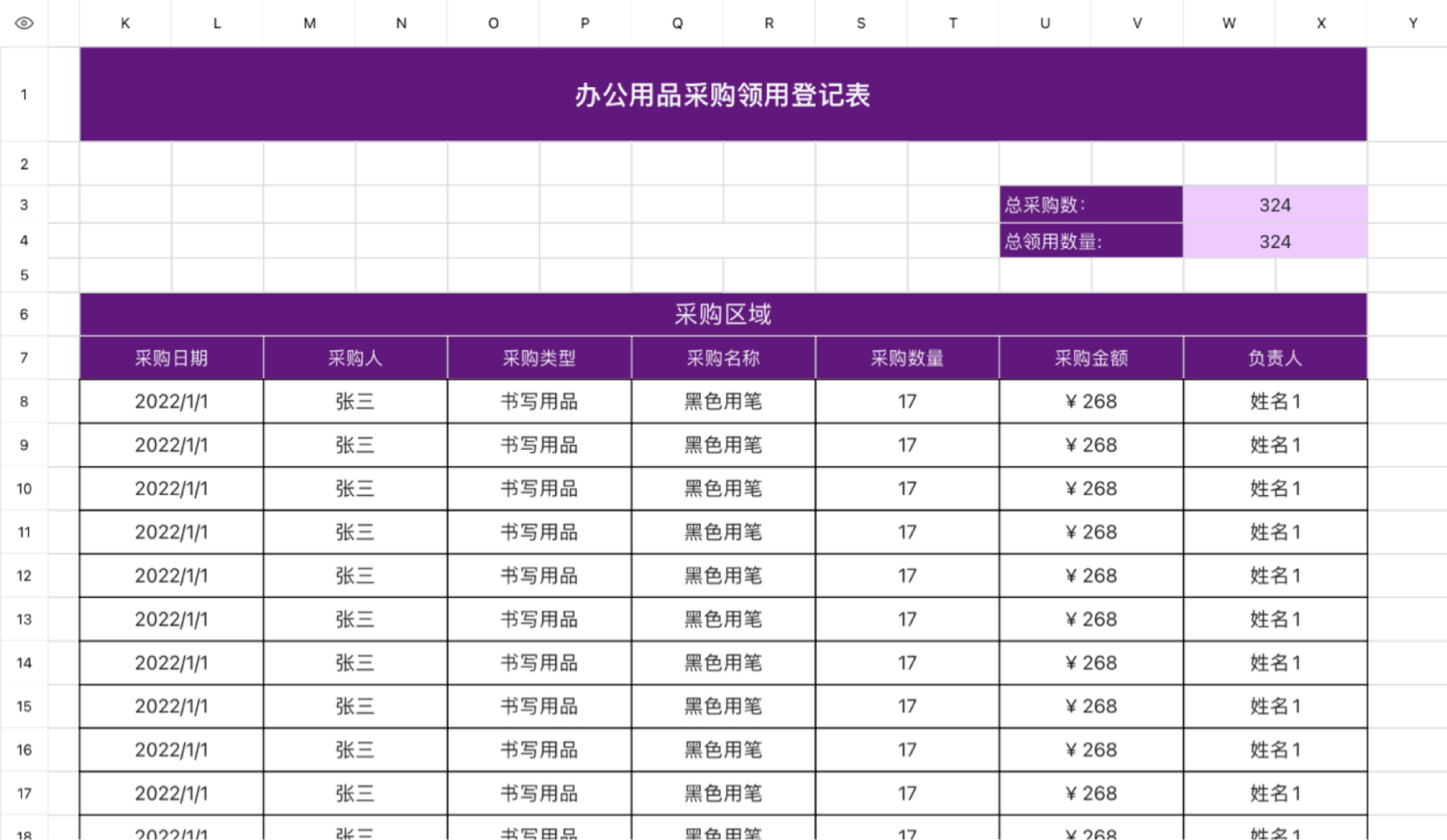
Task: Click the 采购类型 column heading
Action: (539, 357)
